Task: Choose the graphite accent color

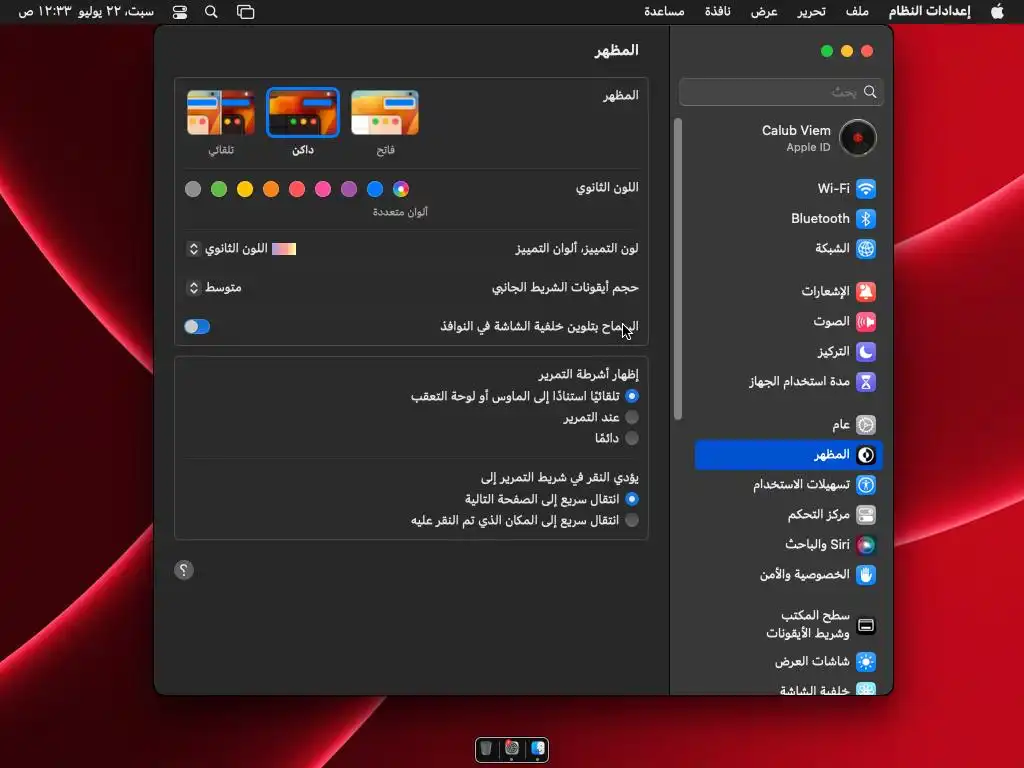Action: click(193, 189)
